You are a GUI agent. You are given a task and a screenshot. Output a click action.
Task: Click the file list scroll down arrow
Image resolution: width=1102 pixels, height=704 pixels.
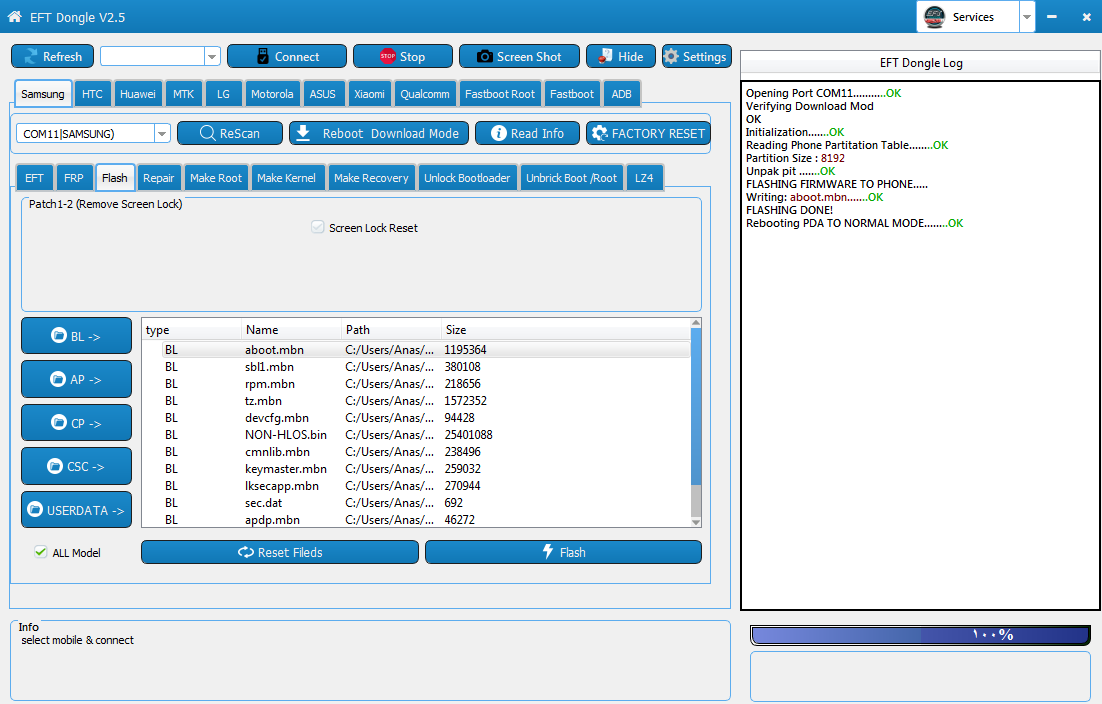click(696, 522)
